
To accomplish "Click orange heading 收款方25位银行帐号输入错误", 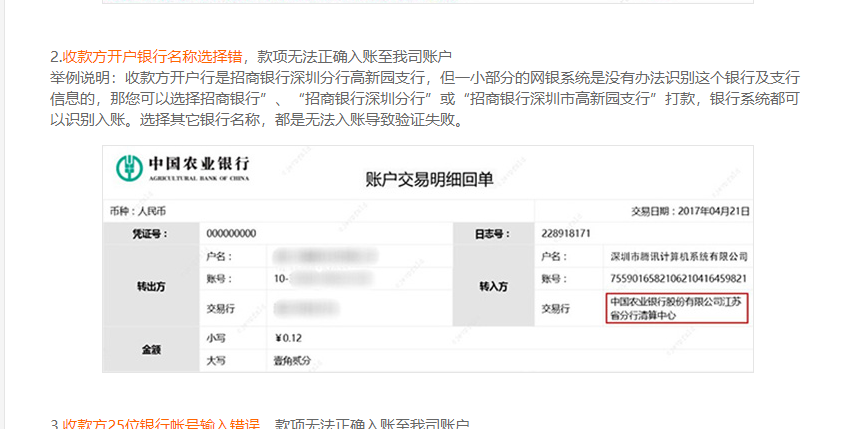I will [161, 424].
